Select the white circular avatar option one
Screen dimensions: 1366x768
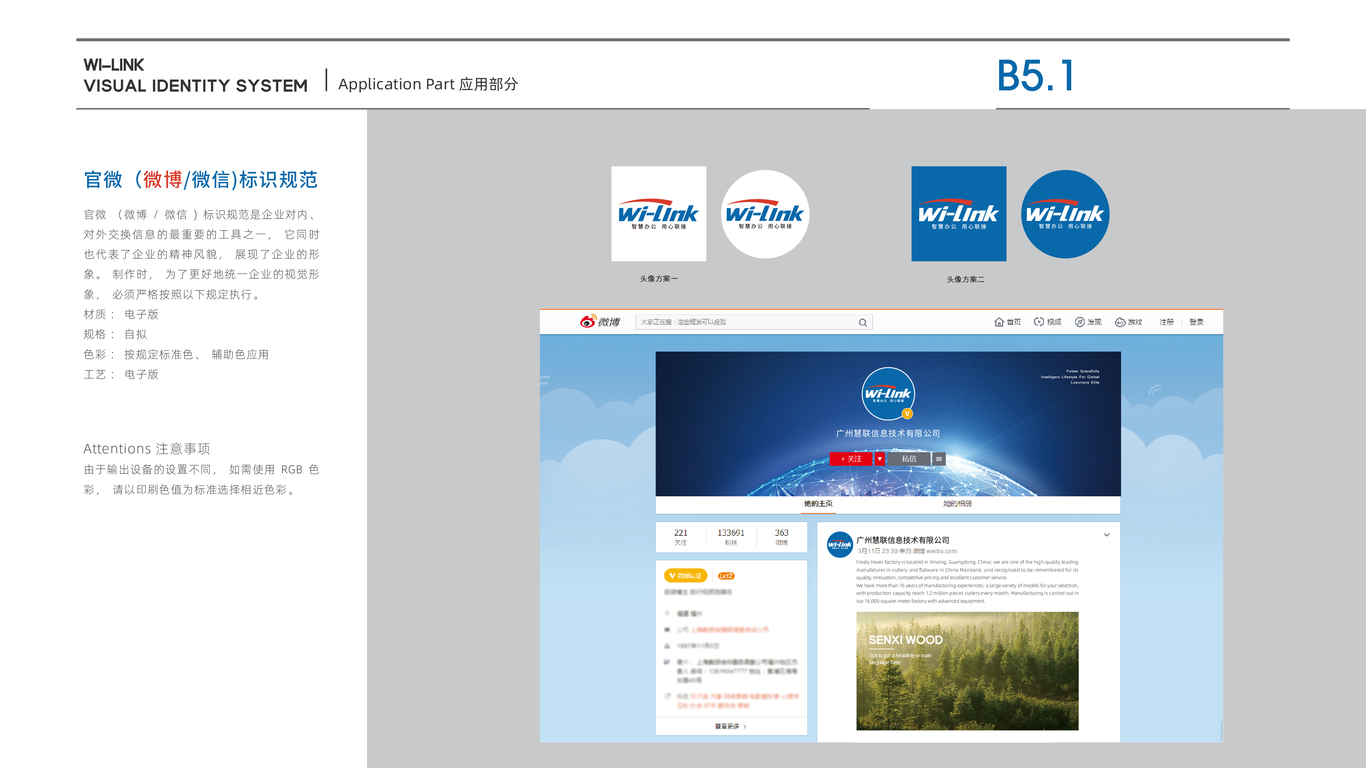click(765, 214)
